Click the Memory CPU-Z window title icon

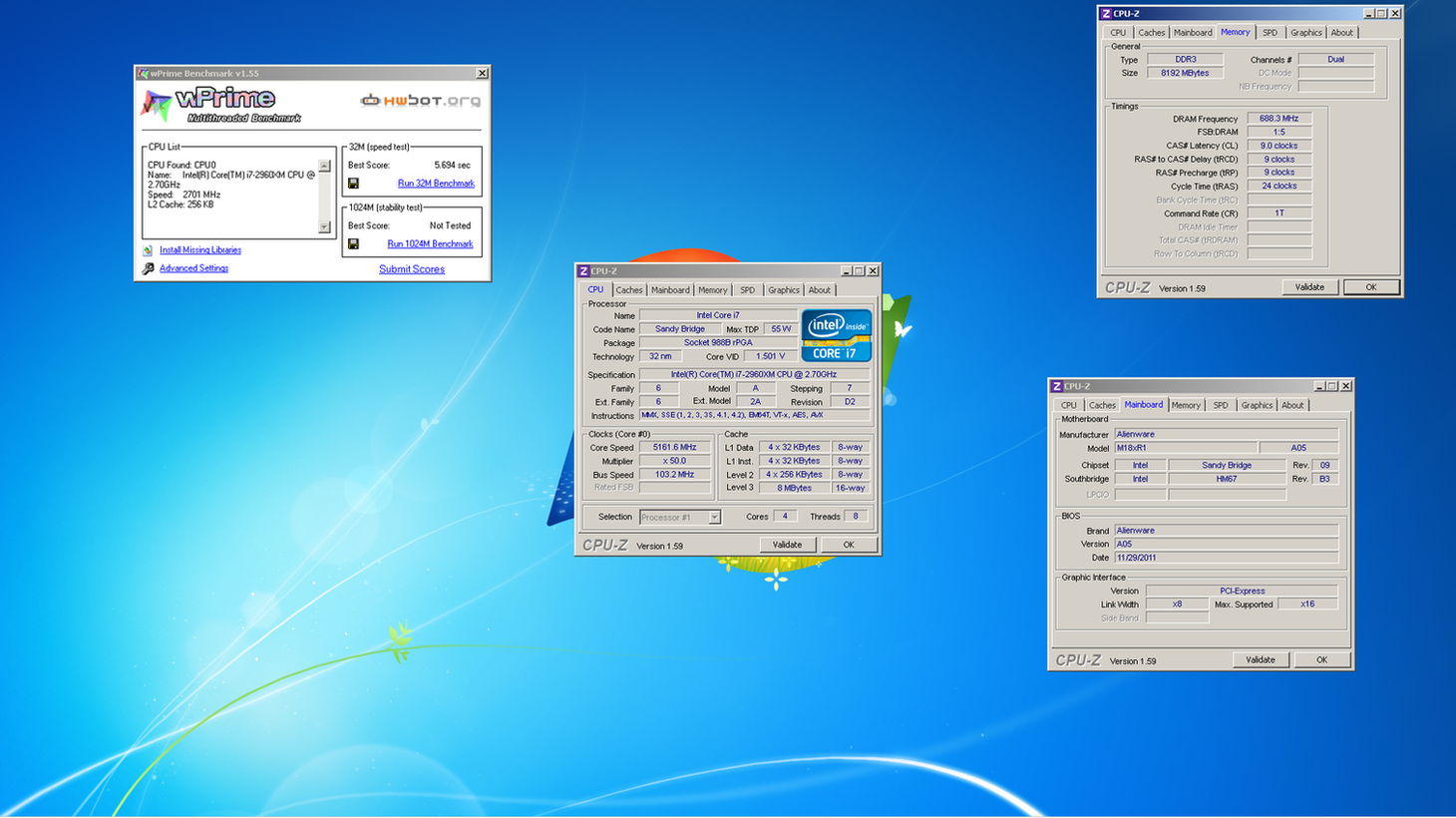point(1106,14)
